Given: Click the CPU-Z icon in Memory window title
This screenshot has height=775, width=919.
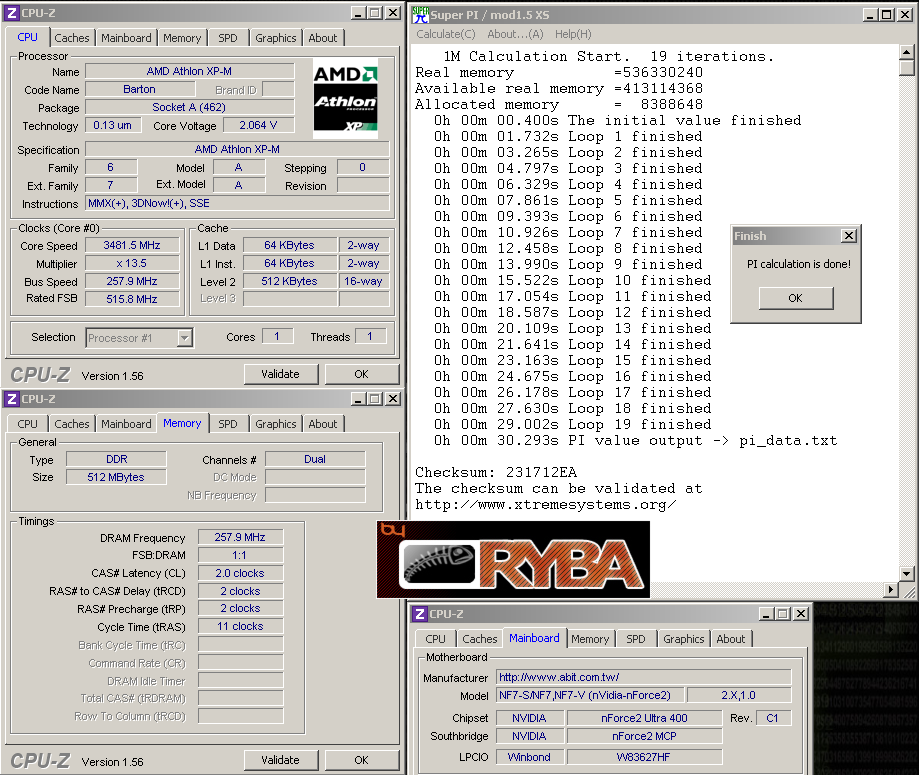Looking at the screenshot, I should click(12, 399).
